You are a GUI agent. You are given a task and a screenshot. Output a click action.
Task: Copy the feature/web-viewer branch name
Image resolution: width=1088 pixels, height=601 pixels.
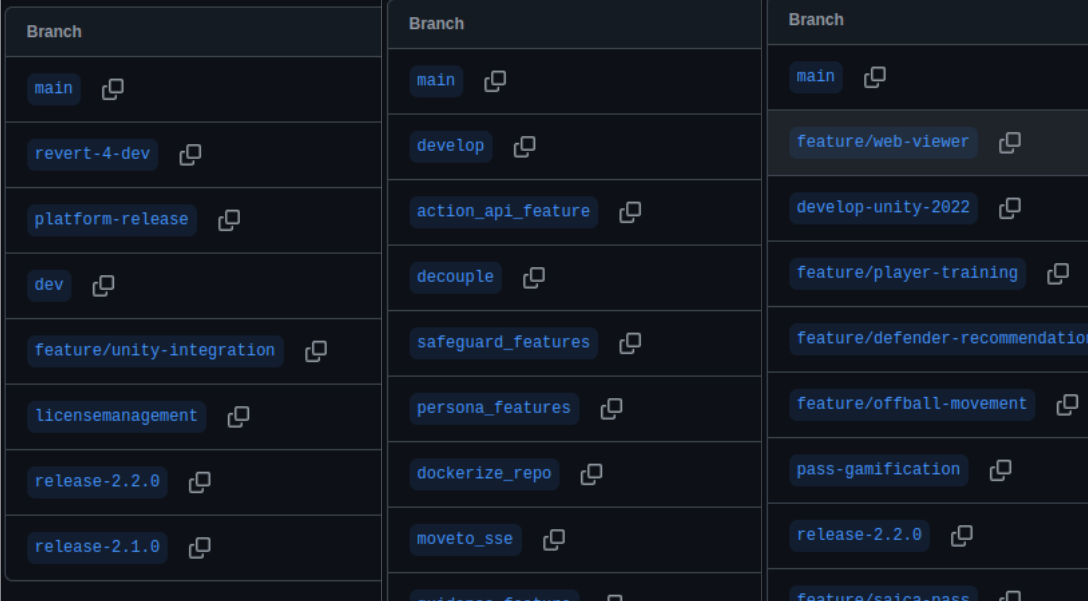pyautogui.click(x=1010, y=142)
